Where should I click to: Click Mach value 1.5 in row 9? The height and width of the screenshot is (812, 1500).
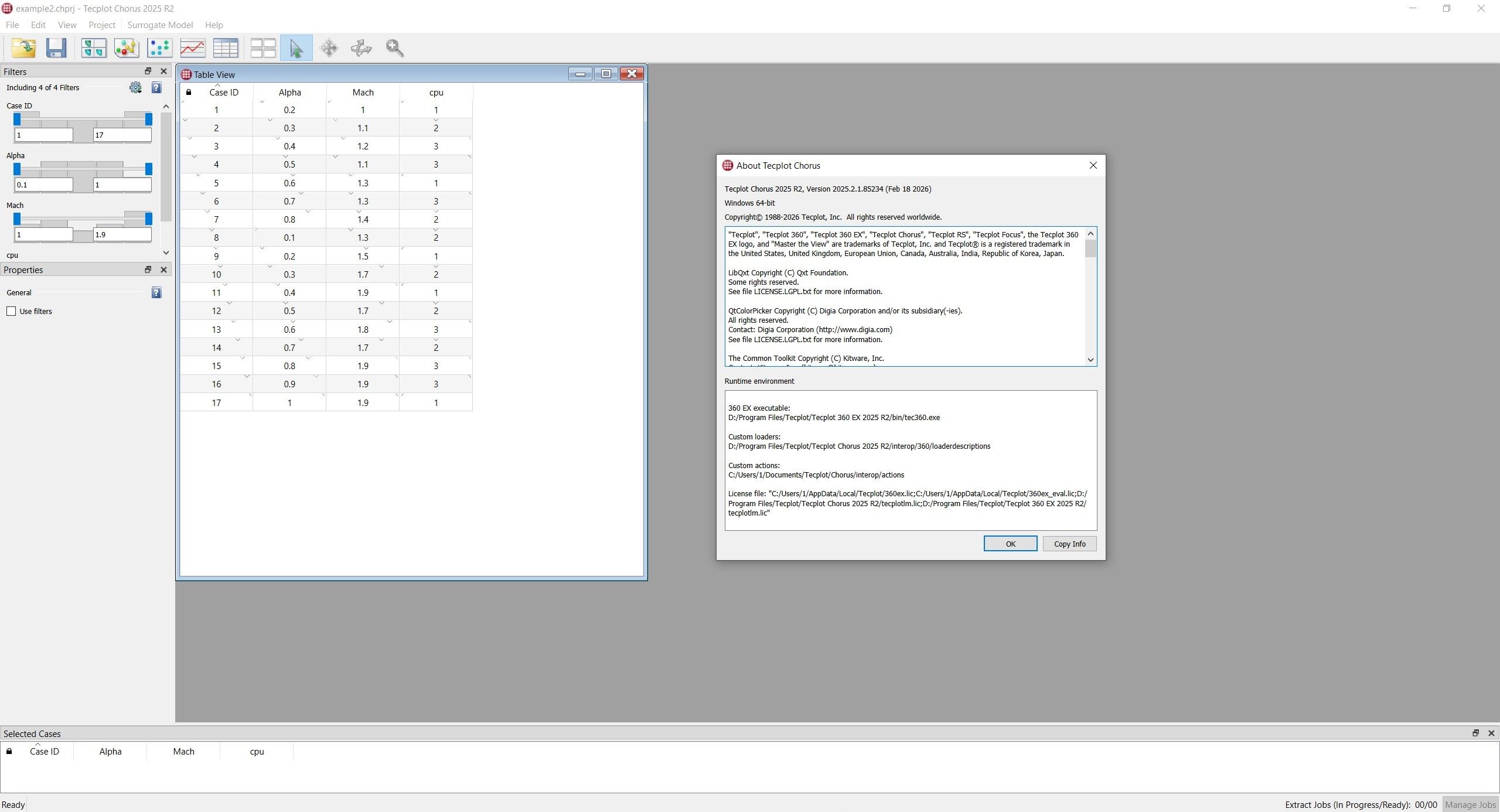[363, 256]
